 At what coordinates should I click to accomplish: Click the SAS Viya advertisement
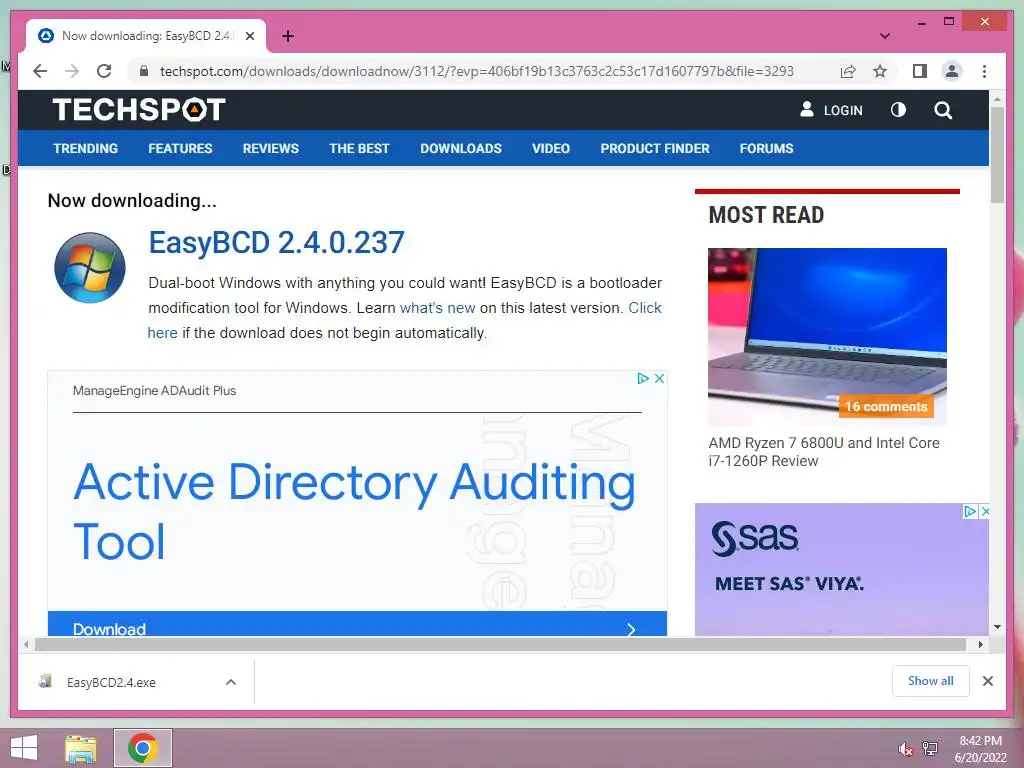(841, 569)
